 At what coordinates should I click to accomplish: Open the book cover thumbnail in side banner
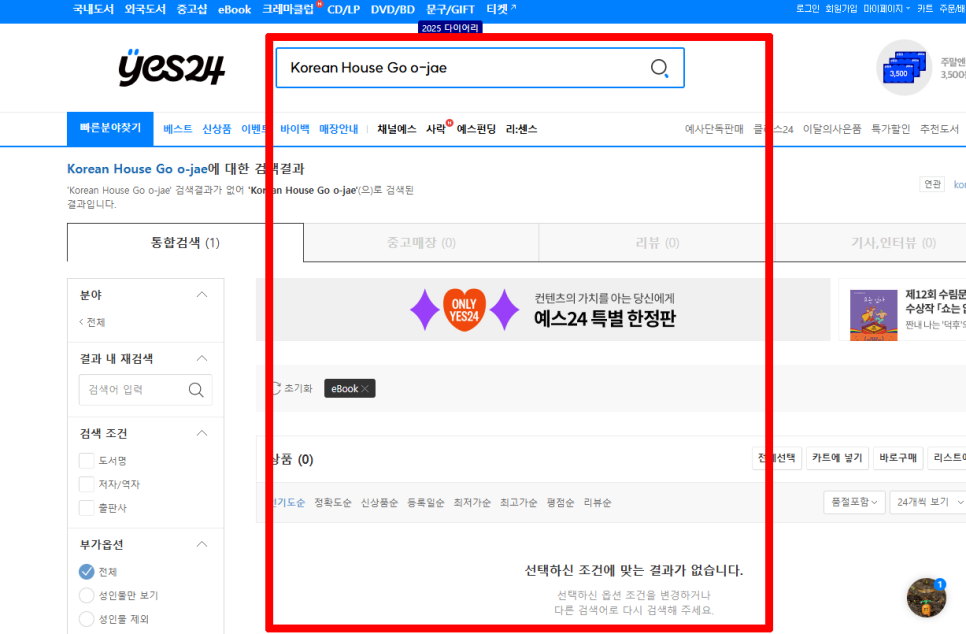pyautogui.click(x=873, y=315)
